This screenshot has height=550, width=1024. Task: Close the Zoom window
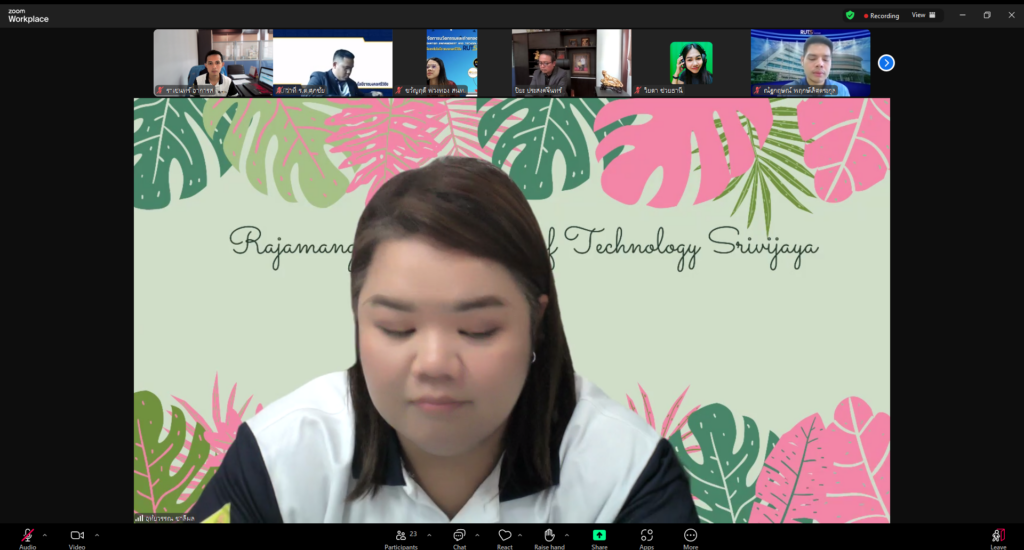coord(1011,15)
